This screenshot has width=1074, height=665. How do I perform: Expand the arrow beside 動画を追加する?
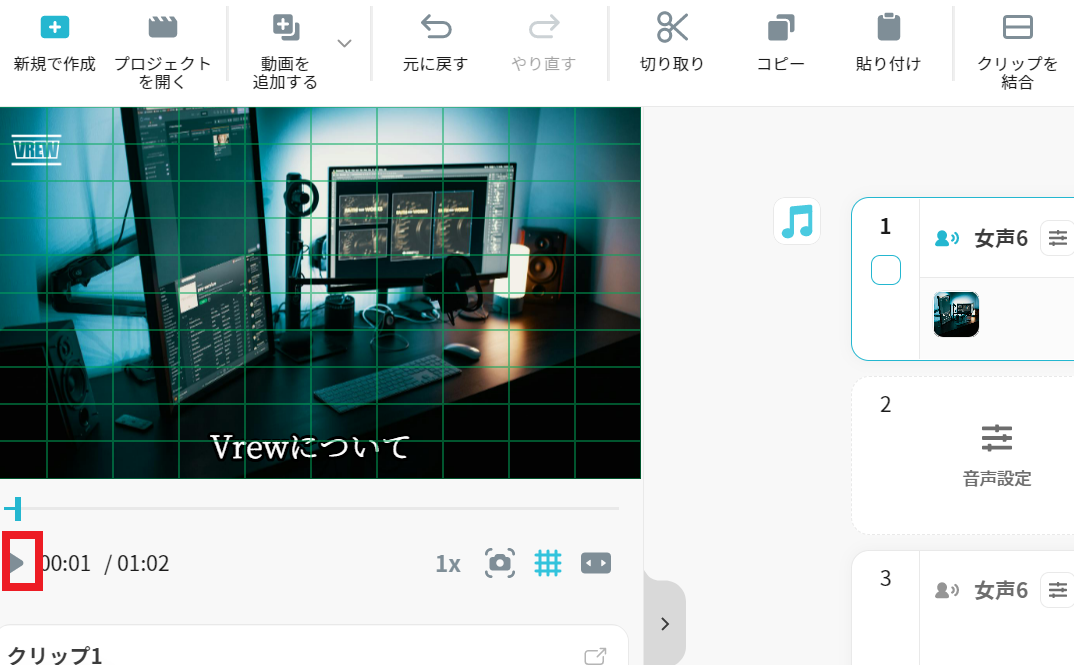(x=345, y=43)
